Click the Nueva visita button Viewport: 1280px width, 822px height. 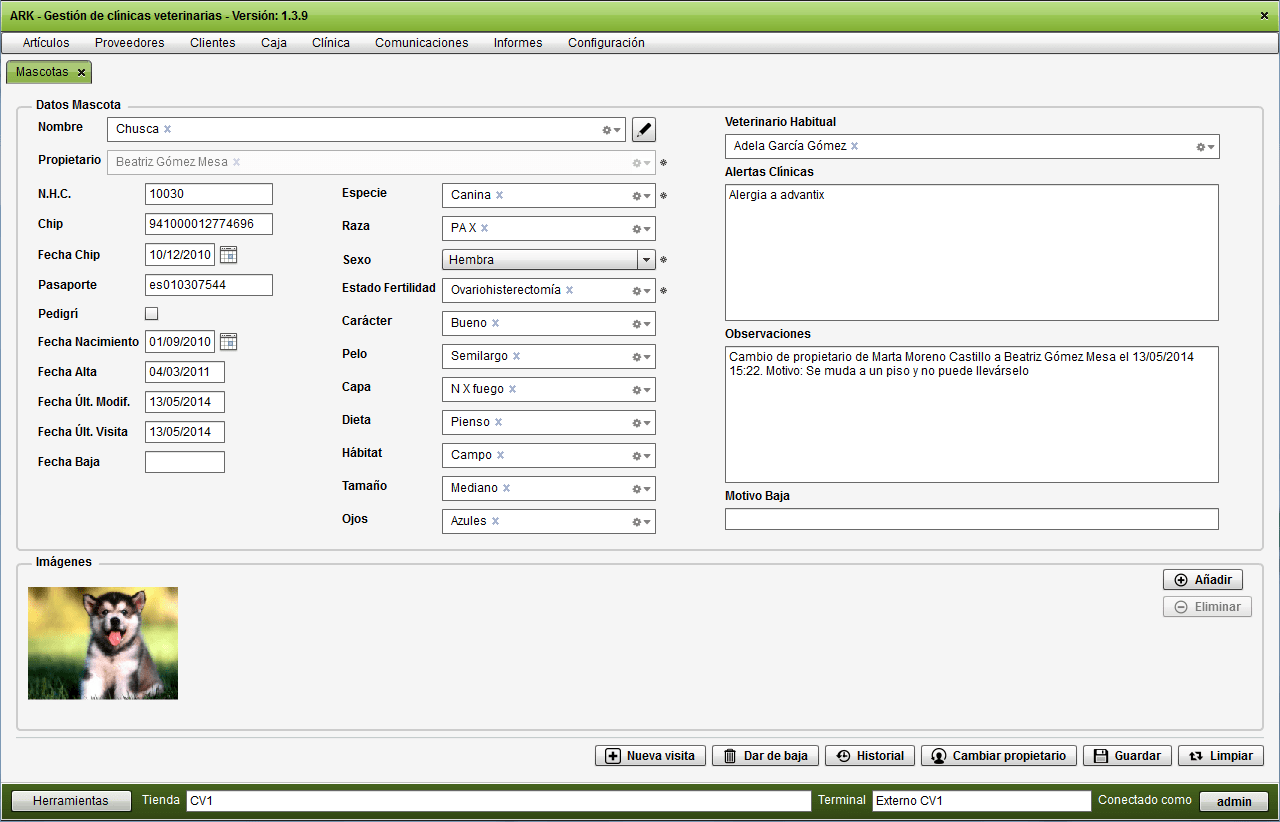[x=650, y=756]
